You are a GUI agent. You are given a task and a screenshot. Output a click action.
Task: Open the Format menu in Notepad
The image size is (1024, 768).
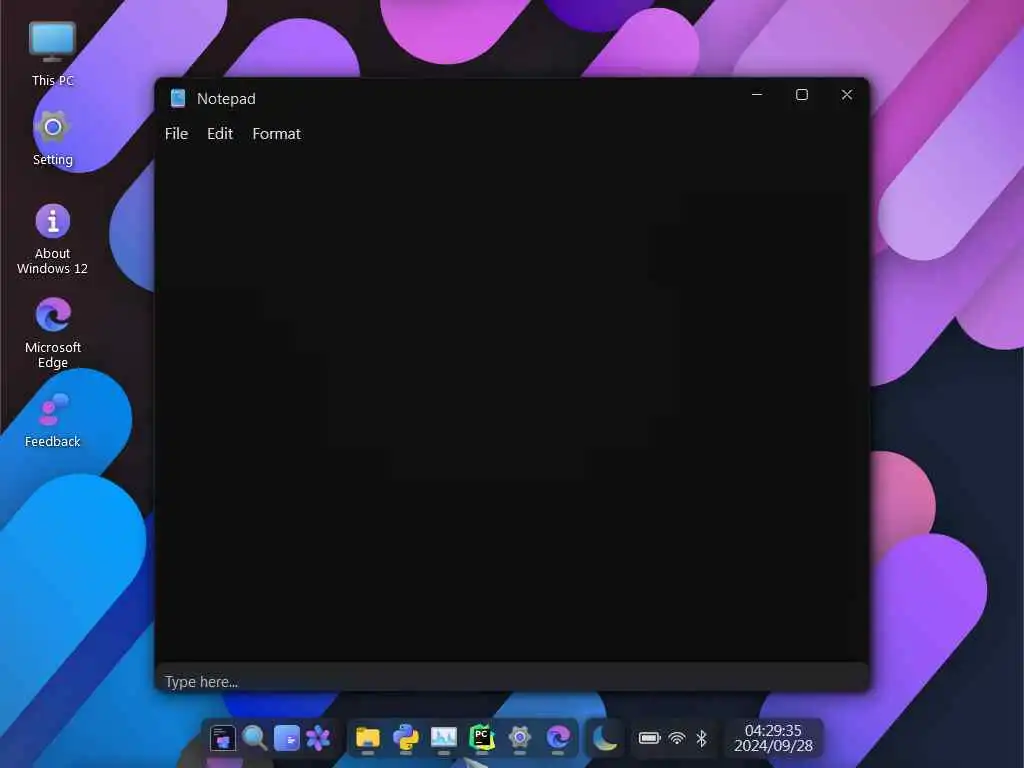tap(276, 133)
